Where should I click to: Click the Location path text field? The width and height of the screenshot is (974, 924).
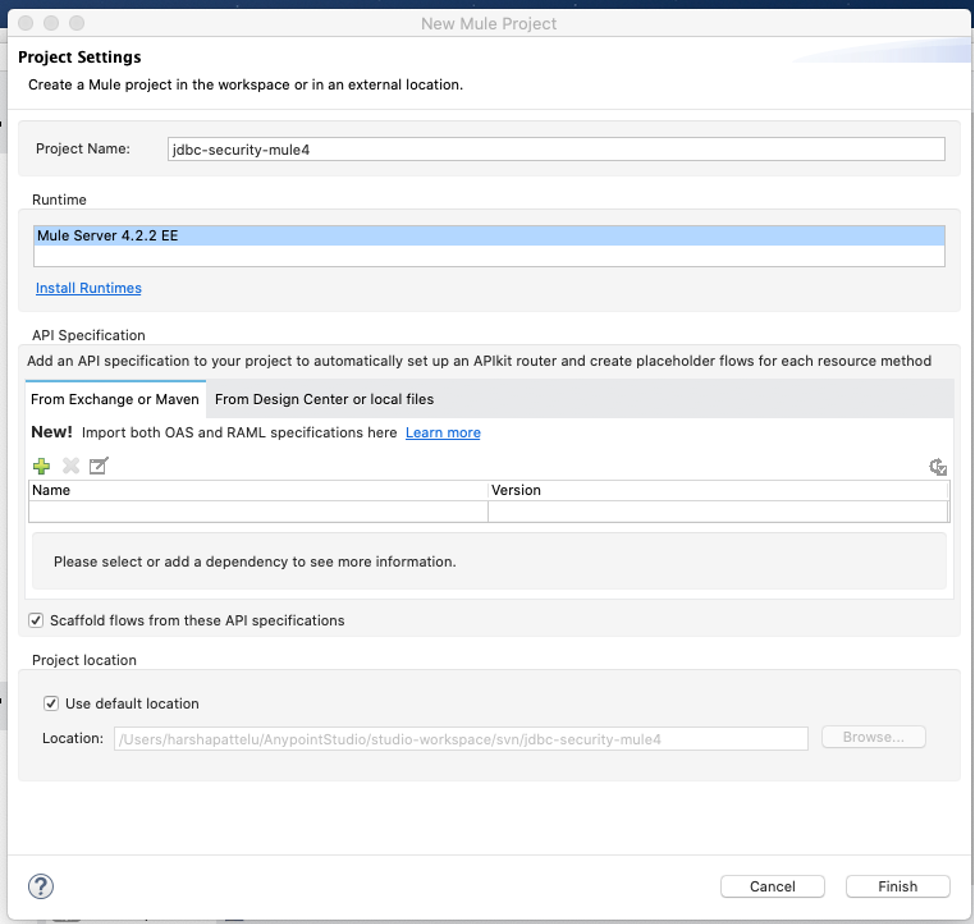point(460,740)
